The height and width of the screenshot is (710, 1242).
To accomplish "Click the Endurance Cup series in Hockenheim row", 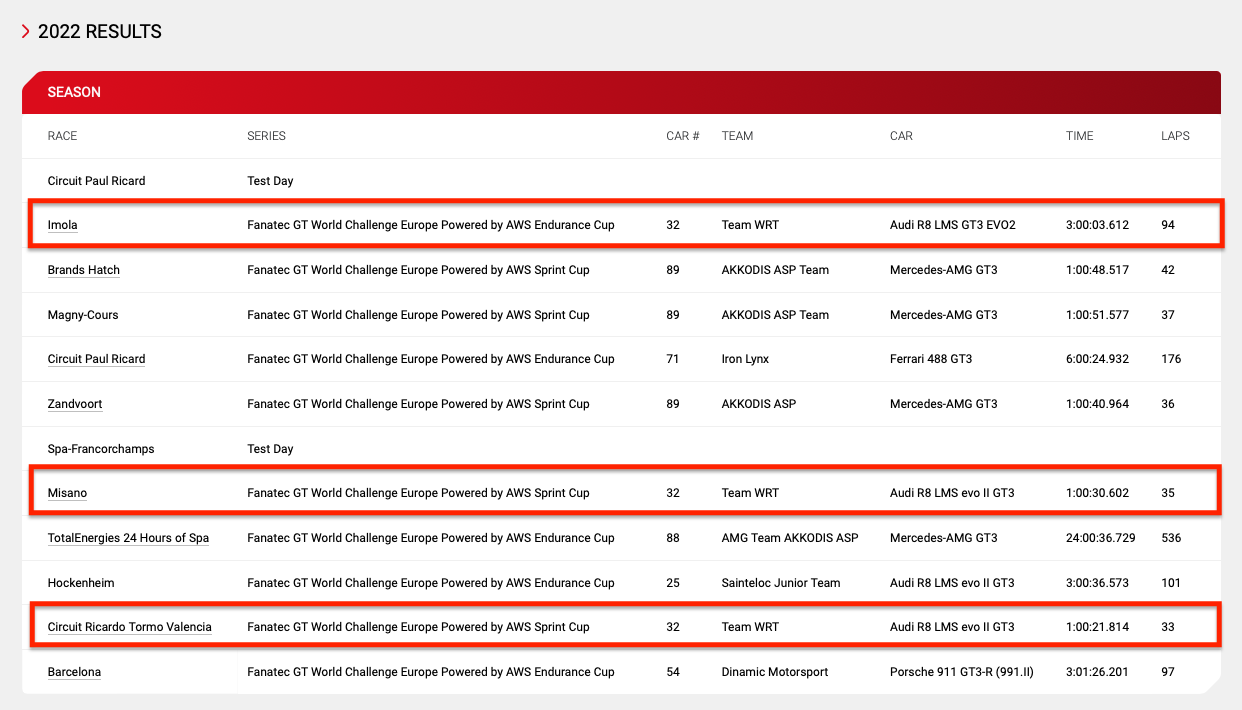I will coord(431,583).
